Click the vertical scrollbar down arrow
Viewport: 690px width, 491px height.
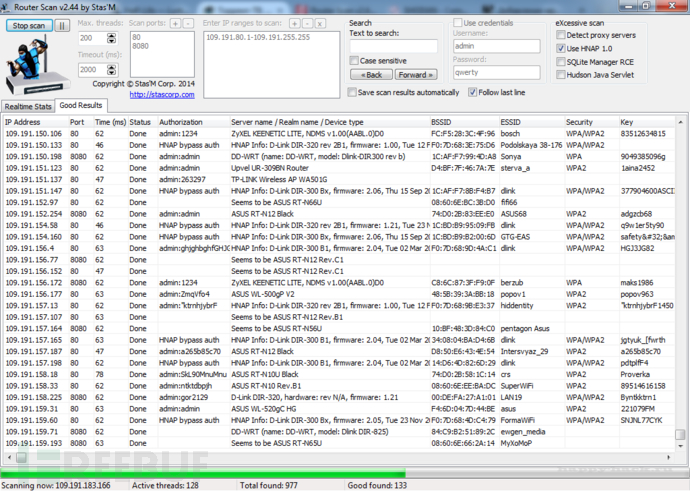pyautogui.click(x=680, y=446)
